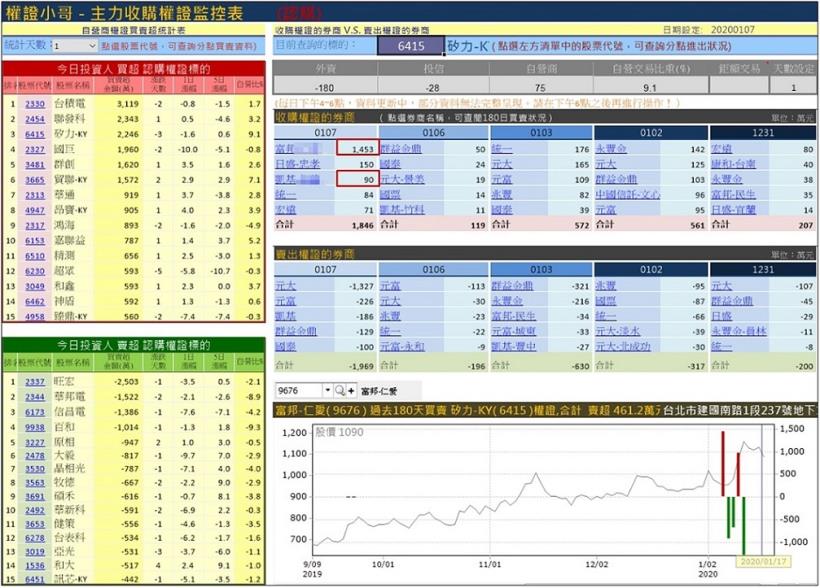Open stock code 1536 link
Viewport: 820px width, 588px height.
tap(35, 566)
